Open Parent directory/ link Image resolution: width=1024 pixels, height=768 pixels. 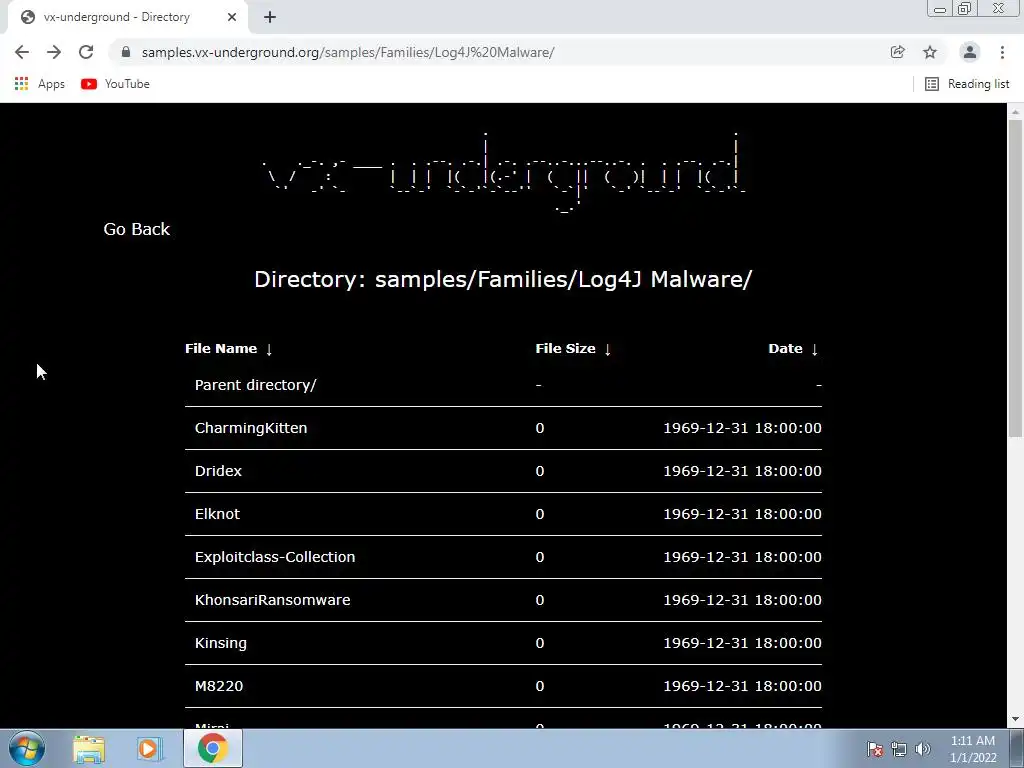255,385
